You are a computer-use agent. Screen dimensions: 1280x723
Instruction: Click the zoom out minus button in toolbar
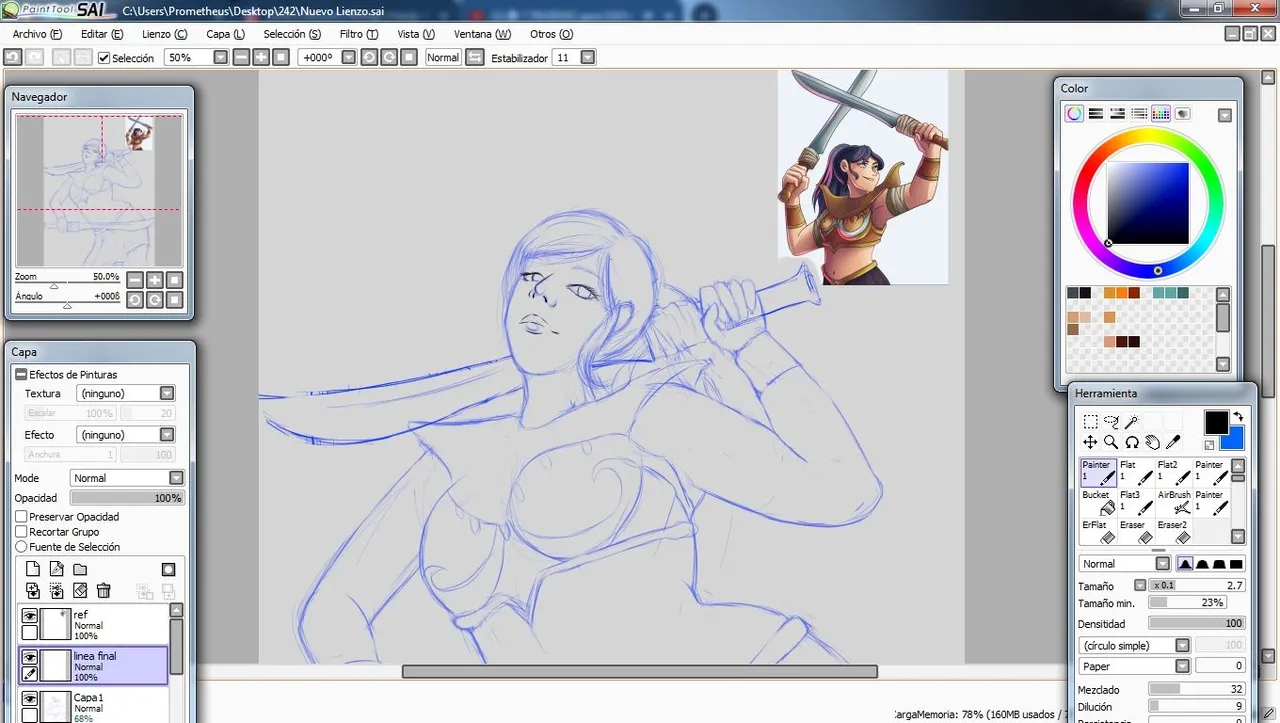242,57
